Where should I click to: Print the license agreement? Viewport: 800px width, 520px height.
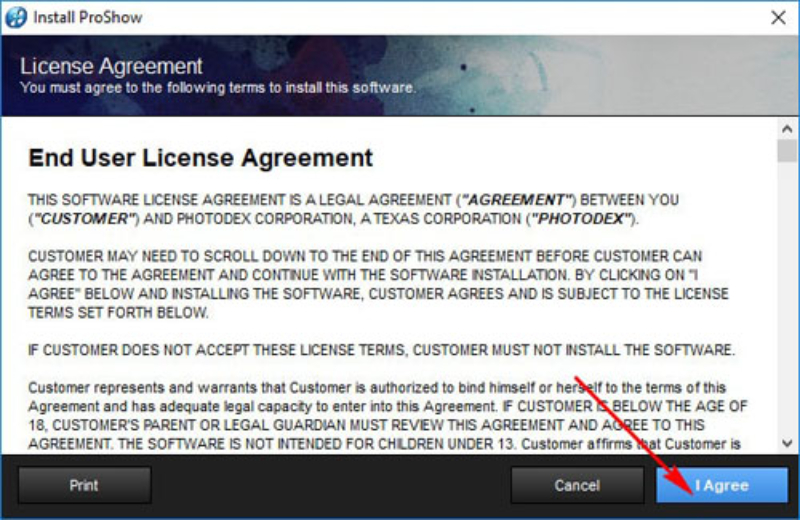84,485
